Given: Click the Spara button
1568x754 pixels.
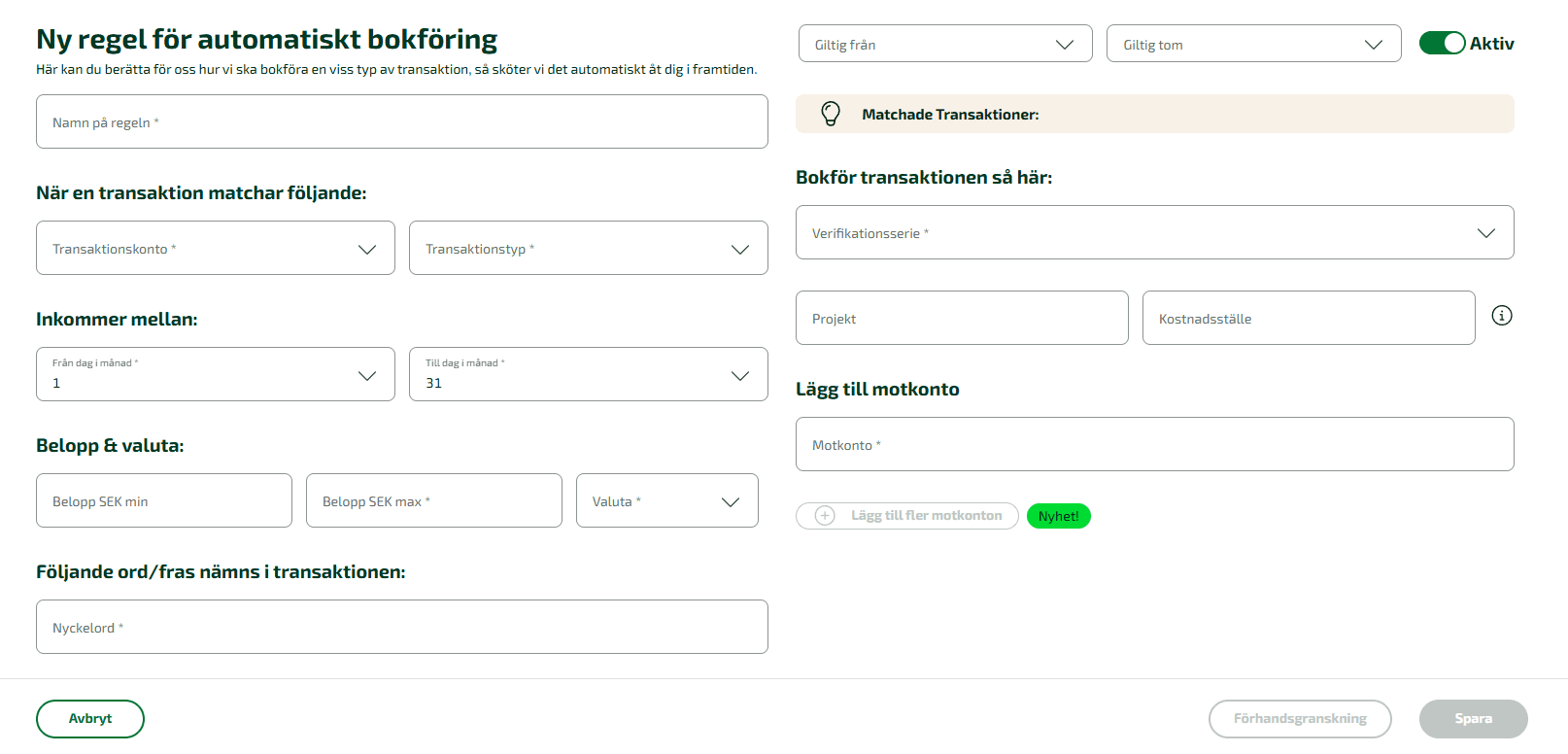Looking at the screenshot, I should pos(1473,719).
